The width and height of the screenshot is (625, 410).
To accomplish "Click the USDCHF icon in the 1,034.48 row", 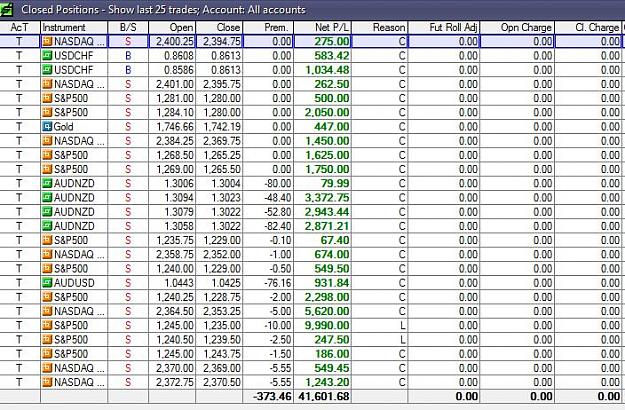I will (x=47, y=70).
